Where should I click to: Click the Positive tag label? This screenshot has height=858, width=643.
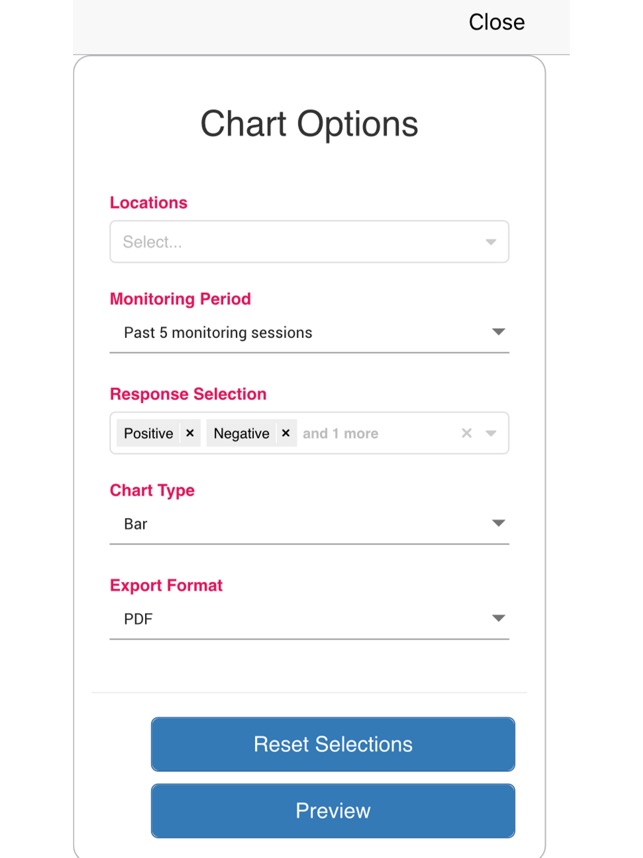(148, 434)
